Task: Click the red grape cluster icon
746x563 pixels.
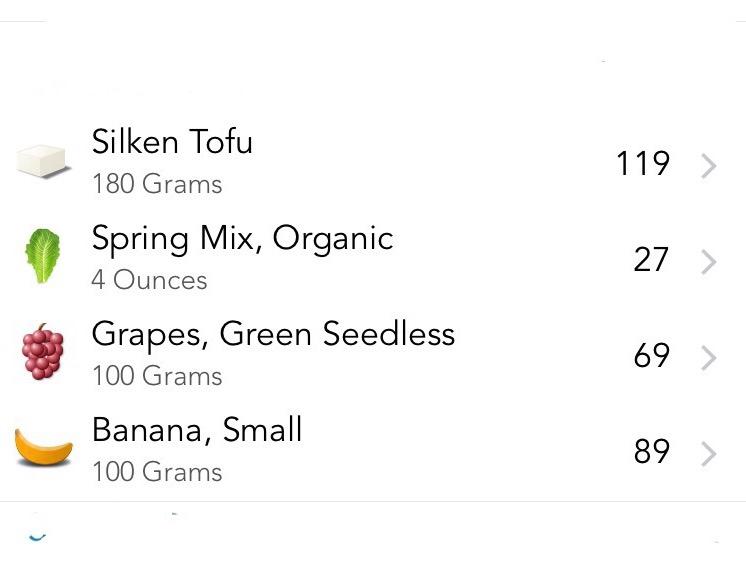Action: [x=42, y=353]
